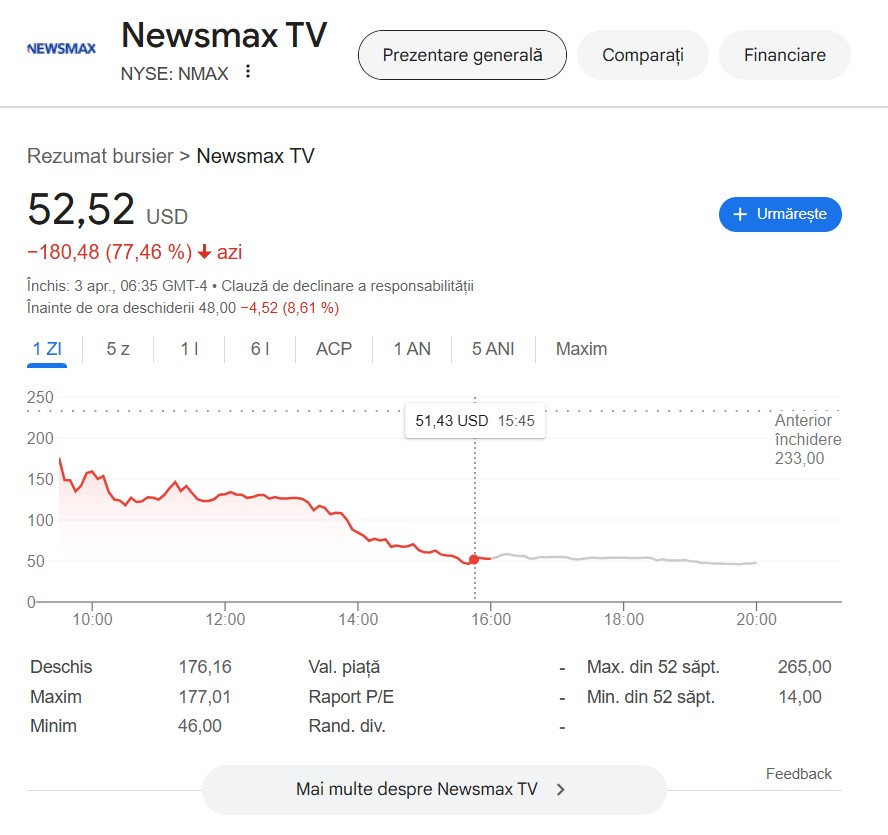Image resolution: width=888 pixels, height=835 pixels.
Task: Click the 52-week low value 14,00
Action: [800, 697]
